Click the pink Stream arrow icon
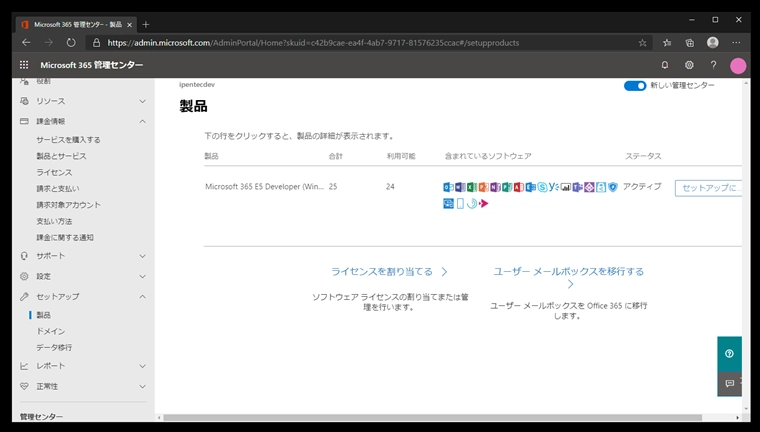 (x=483, y=203)
